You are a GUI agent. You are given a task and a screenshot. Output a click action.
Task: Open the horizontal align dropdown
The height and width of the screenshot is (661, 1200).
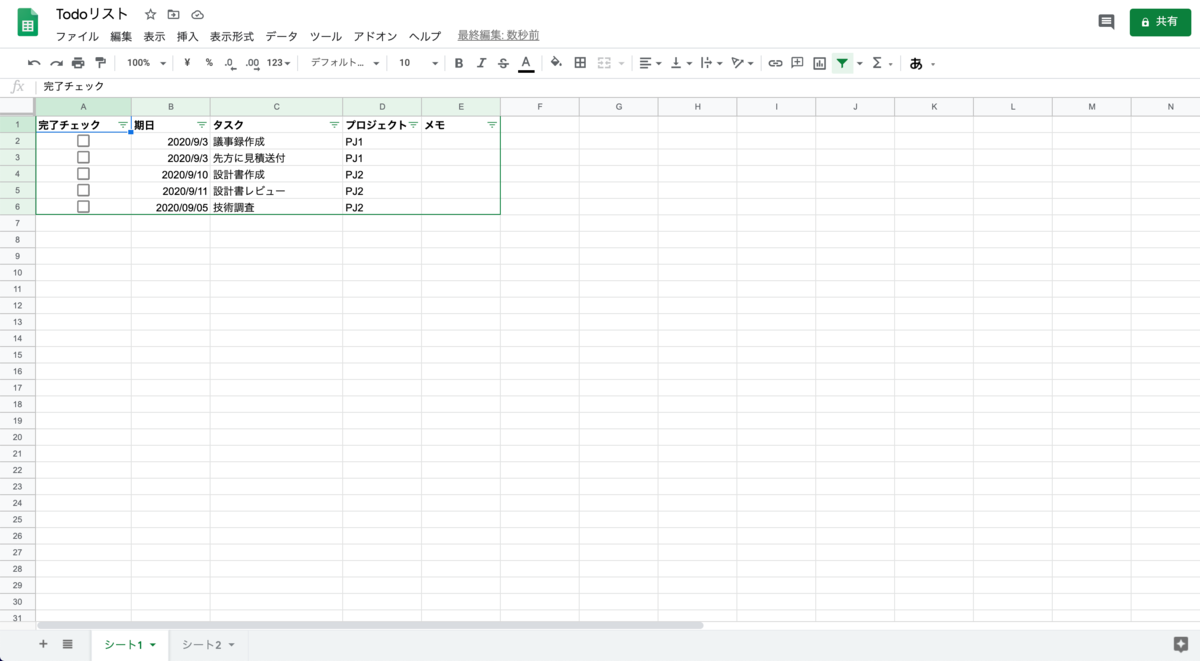(x=650, y=63)
